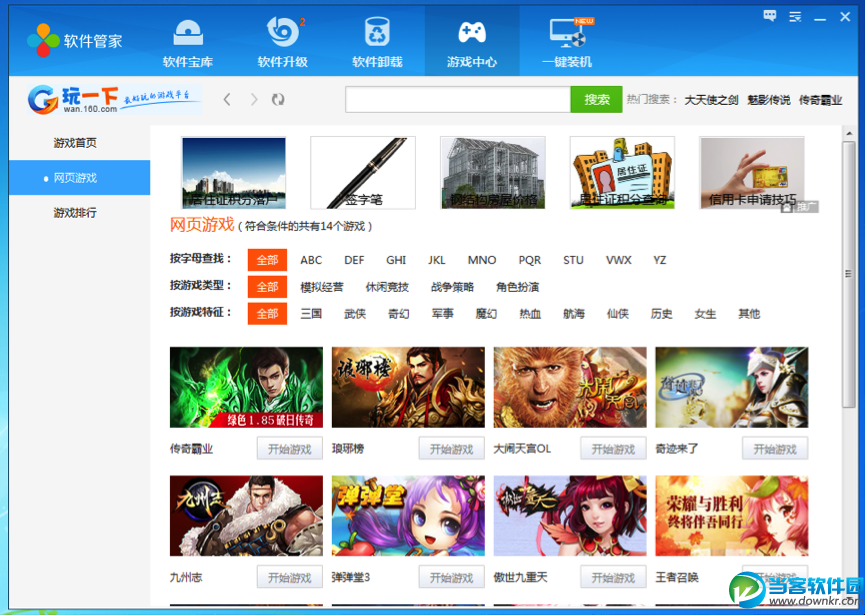This screenshot has width=865, height=615.
Task: Filter by feature 魔幻
Action: pos(486,314)
